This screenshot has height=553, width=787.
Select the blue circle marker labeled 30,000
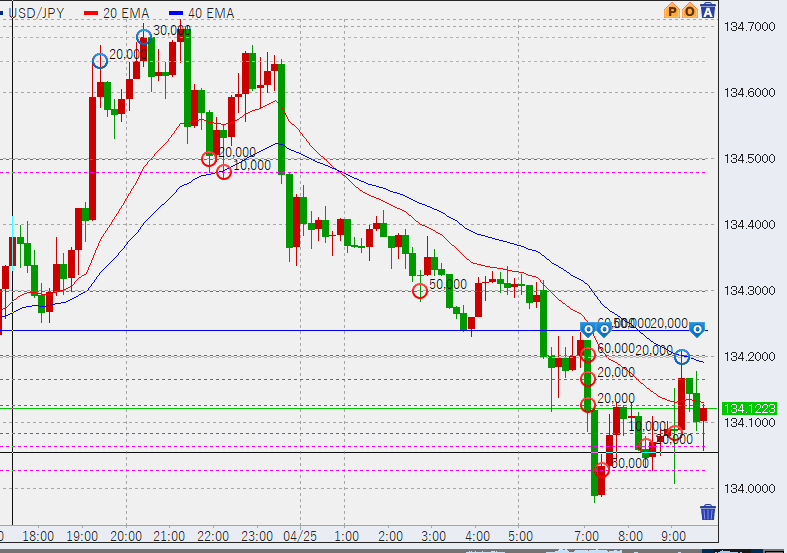[x=144, y=37]
